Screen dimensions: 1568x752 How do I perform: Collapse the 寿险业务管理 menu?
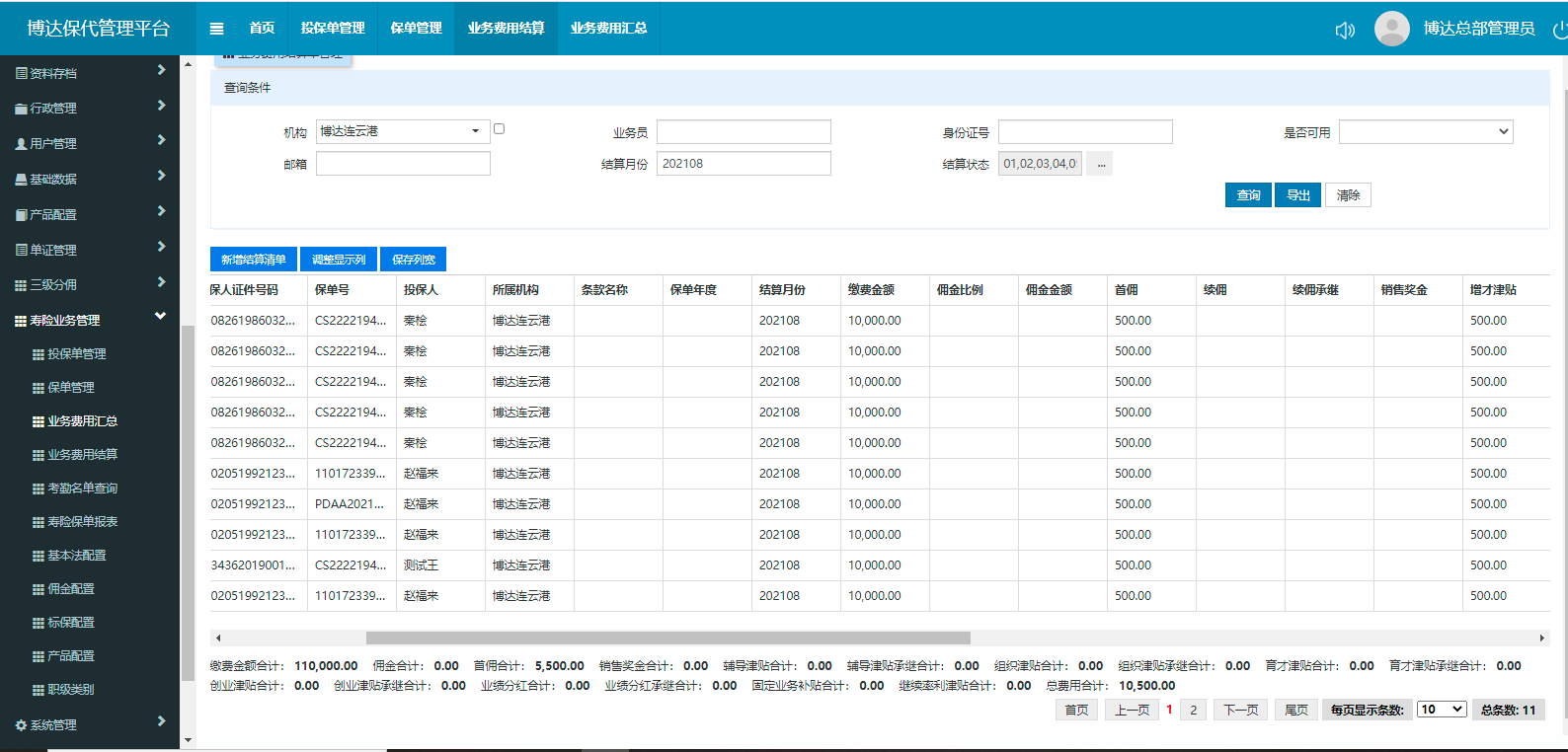click(x=89, y=320)
